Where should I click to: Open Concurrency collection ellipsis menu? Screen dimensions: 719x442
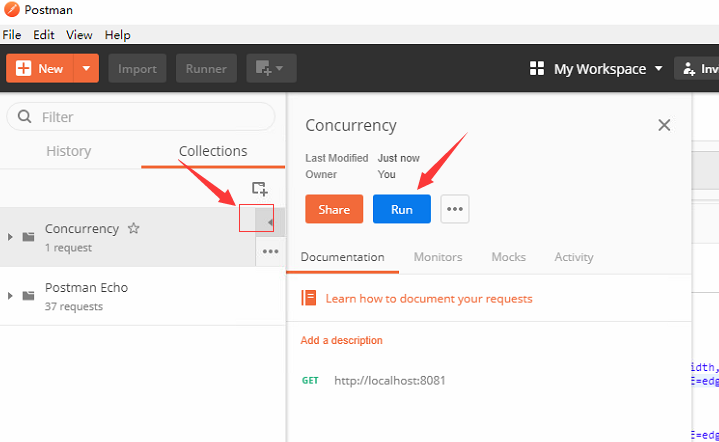270,252
